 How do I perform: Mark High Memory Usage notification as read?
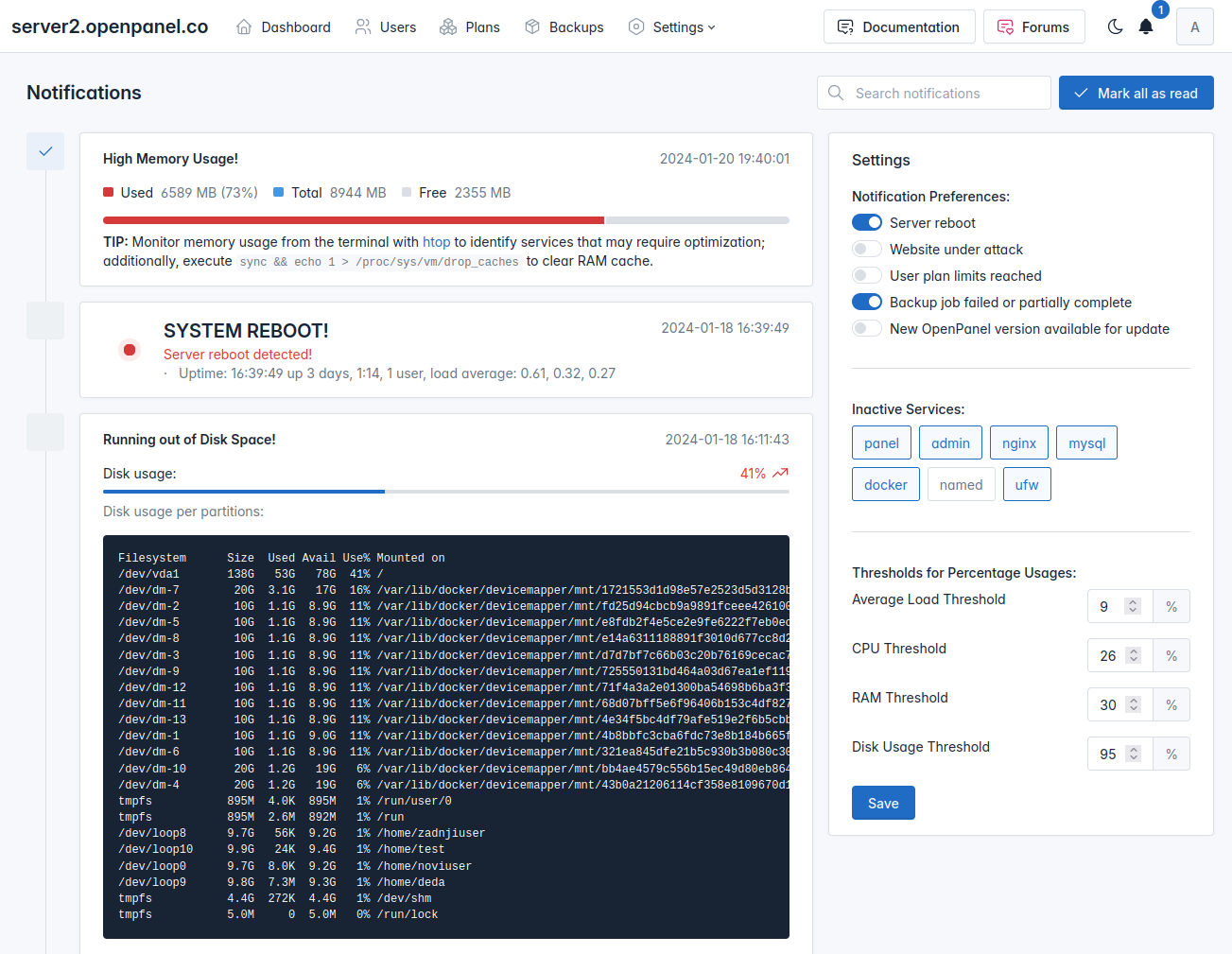[45, 151]
